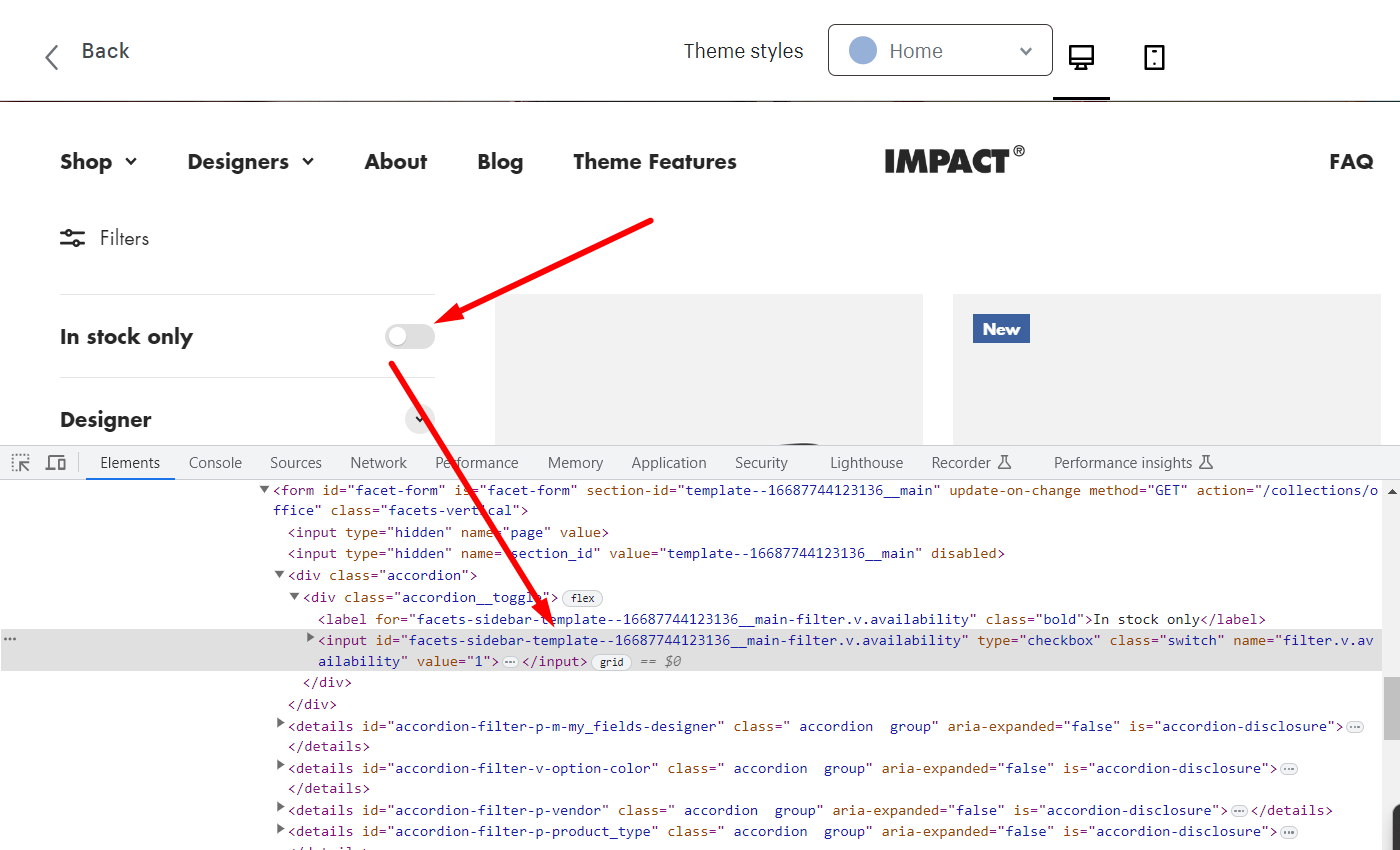Click the grid badge after input tag
Screen dimensions: 1400x850
point(612,662)
